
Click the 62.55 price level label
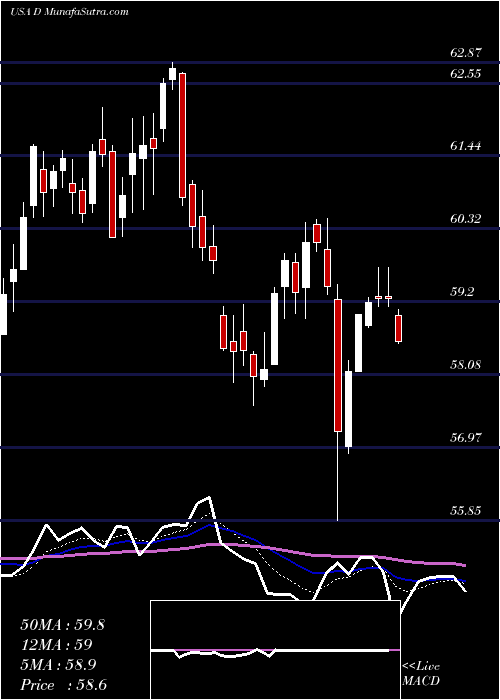tap(466, 74)
